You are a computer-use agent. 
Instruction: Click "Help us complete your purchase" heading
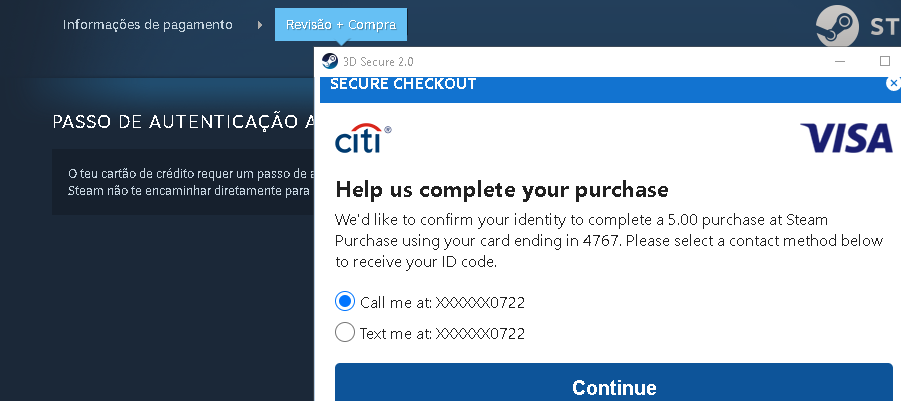pos(501,189)
